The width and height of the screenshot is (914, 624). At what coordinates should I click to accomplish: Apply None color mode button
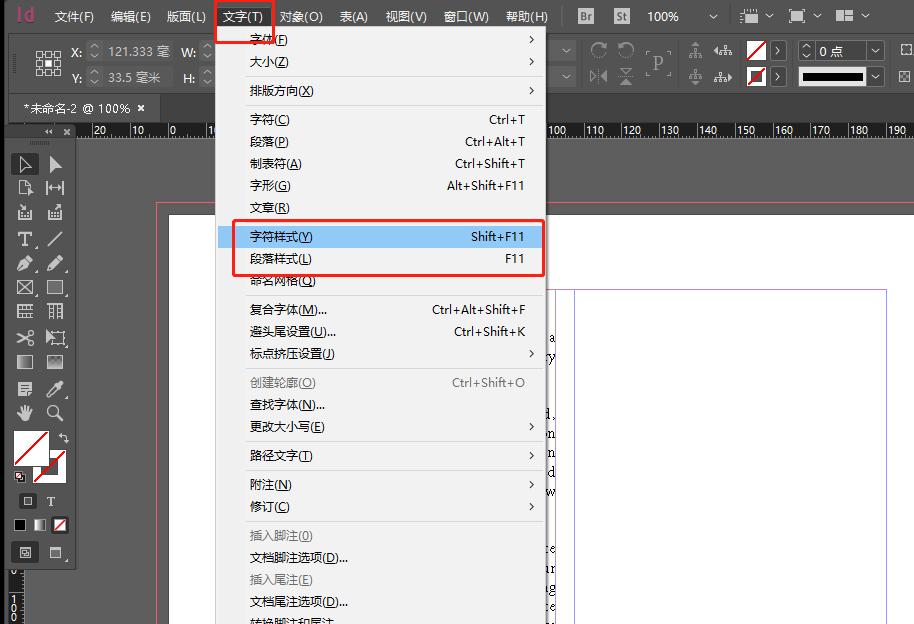[x=60, y=525]
